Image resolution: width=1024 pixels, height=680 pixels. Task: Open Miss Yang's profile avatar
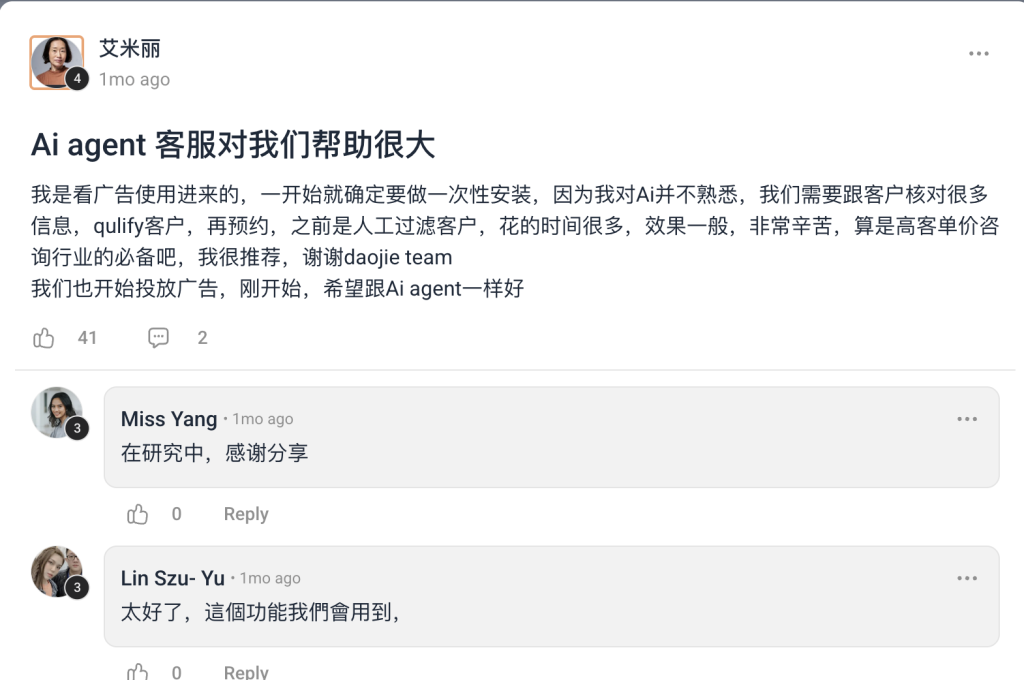click(x=57, y=412)
